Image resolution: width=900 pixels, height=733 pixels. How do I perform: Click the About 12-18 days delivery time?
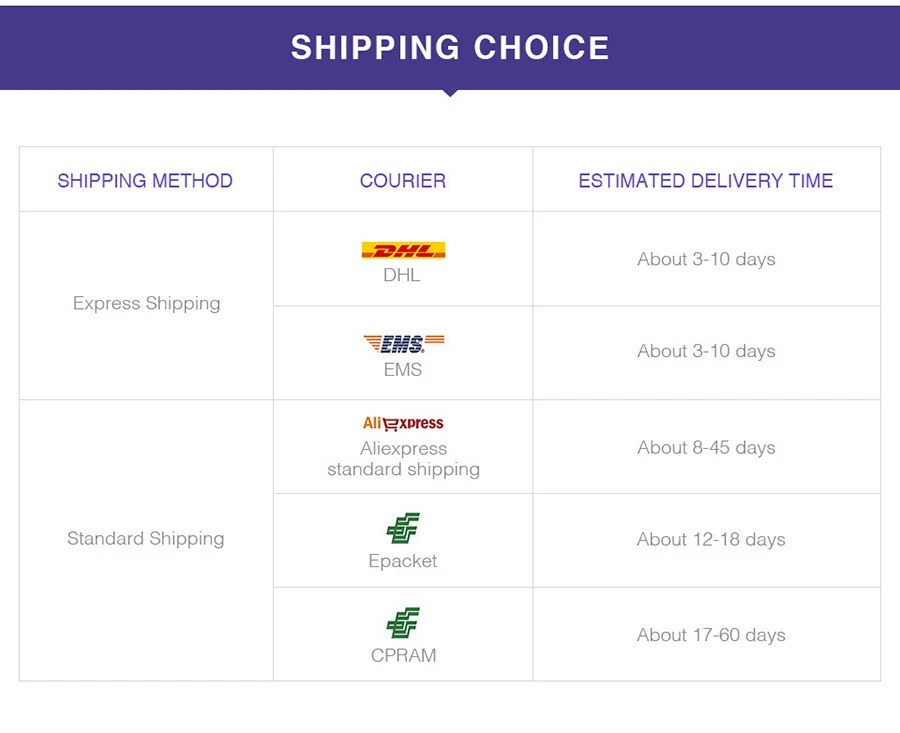(711, 540)
